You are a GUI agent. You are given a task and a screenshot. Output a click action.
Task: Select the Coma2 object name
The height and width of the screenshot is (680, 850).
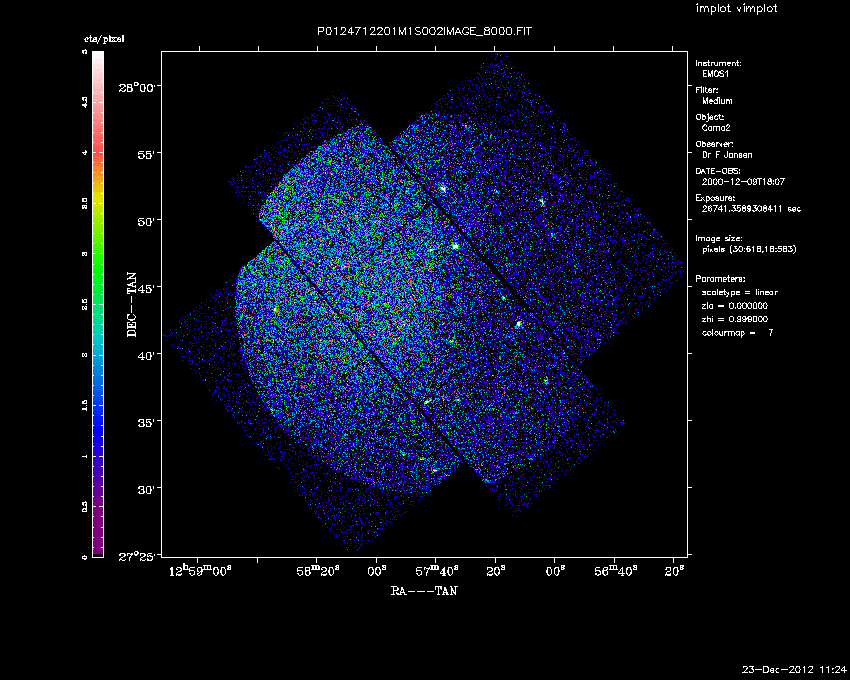point(716,128)
